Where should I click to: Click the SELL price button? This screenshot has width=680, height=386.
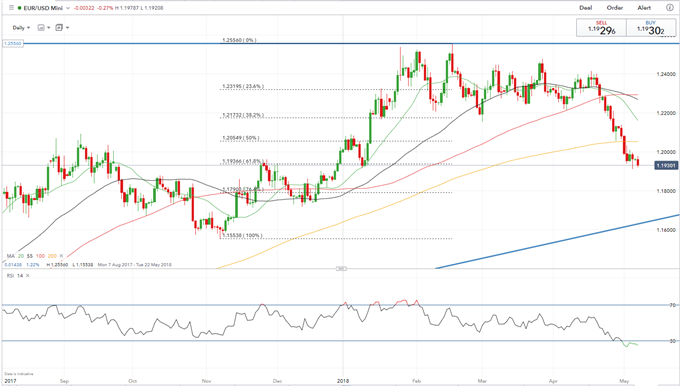click(601, 28)
